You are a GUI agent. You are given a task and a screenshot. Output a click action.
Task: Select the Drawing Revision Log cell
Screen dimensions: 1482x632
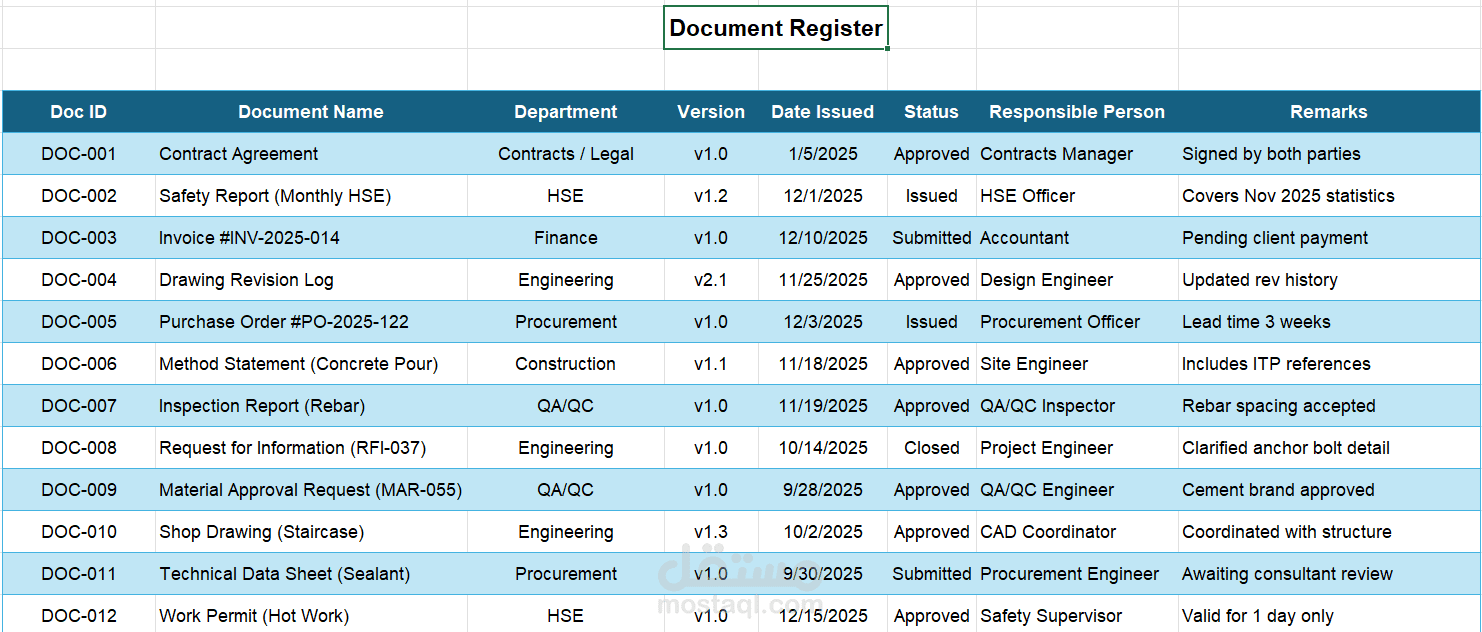pos(311,280)
